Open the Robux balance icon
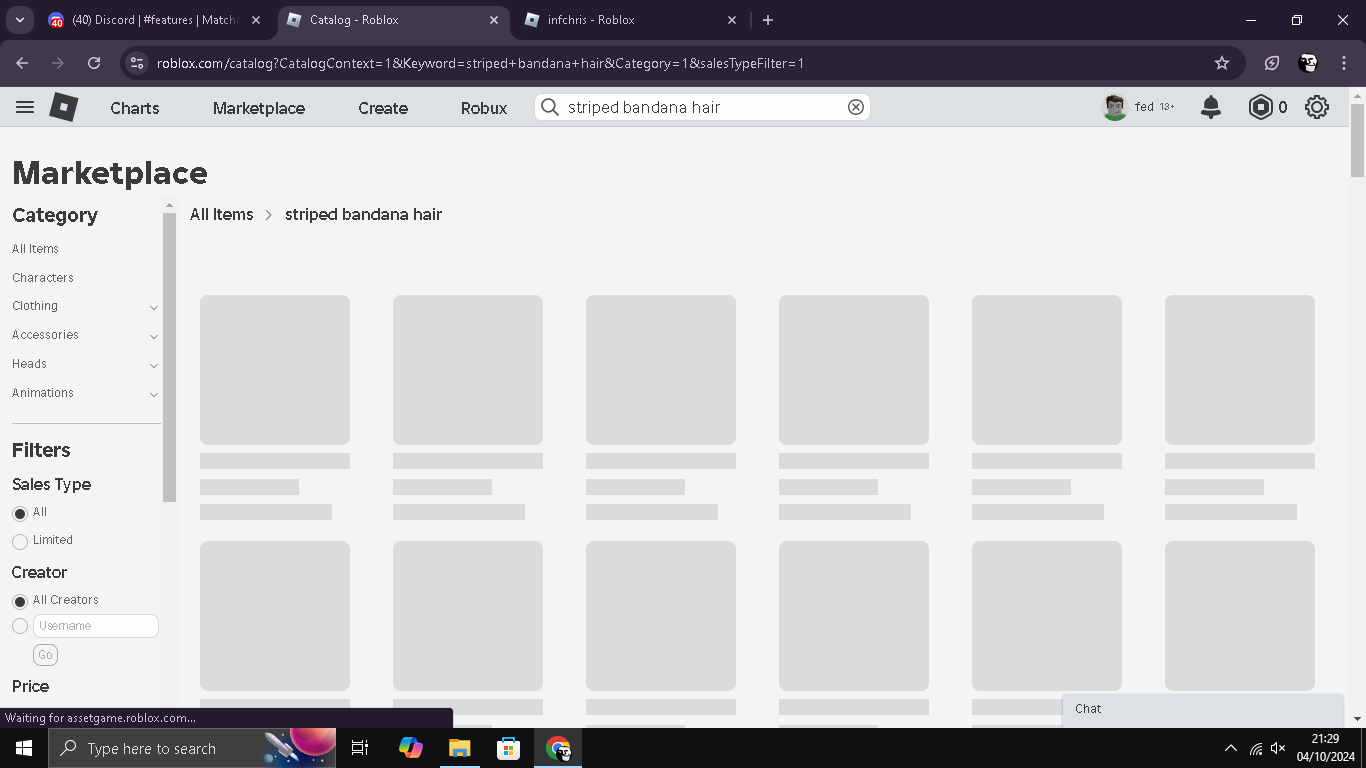 click(x=1261, y=107)
